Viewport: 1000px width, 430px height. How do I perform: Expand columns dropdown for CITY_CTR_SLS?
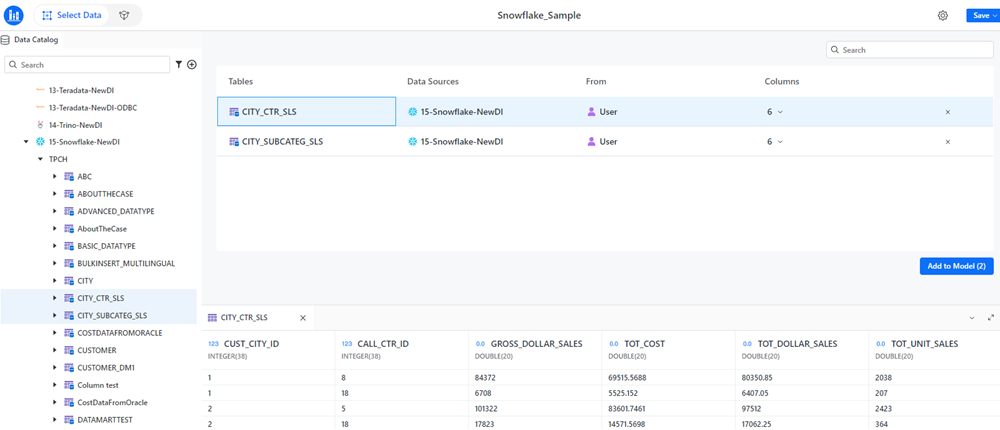pos(775,112)
